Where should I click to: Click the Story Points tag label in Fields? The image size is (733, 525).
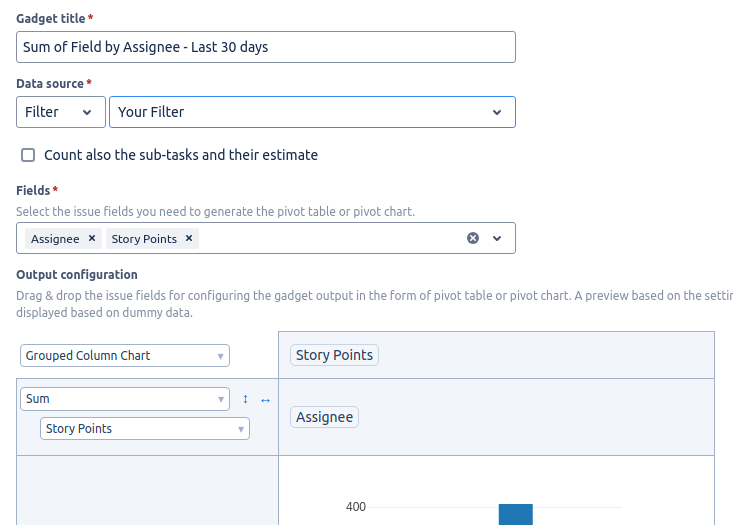144,239
